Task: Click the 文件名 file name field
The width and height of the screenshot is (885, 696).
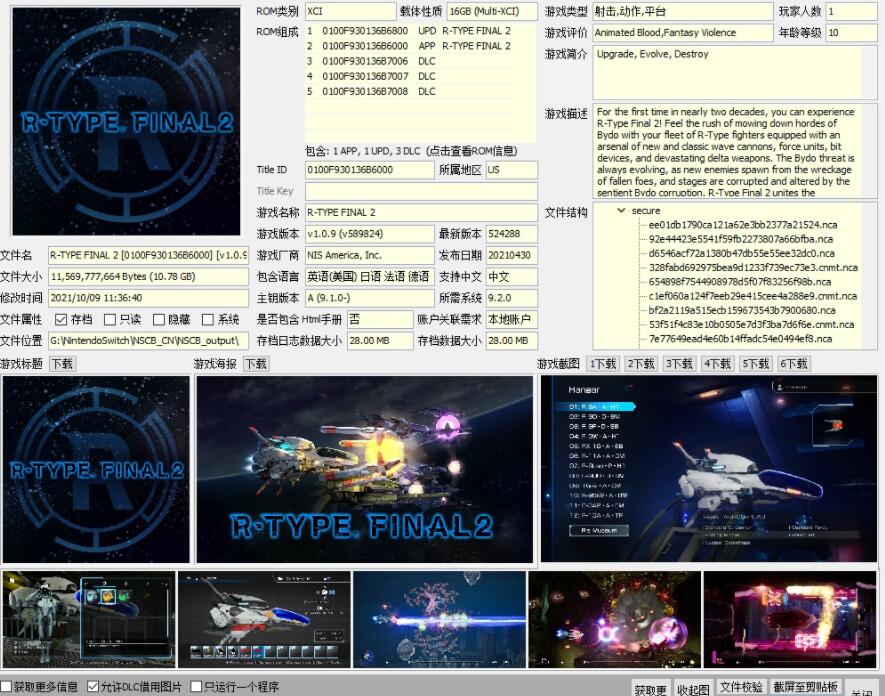Action: pos(148,256)
